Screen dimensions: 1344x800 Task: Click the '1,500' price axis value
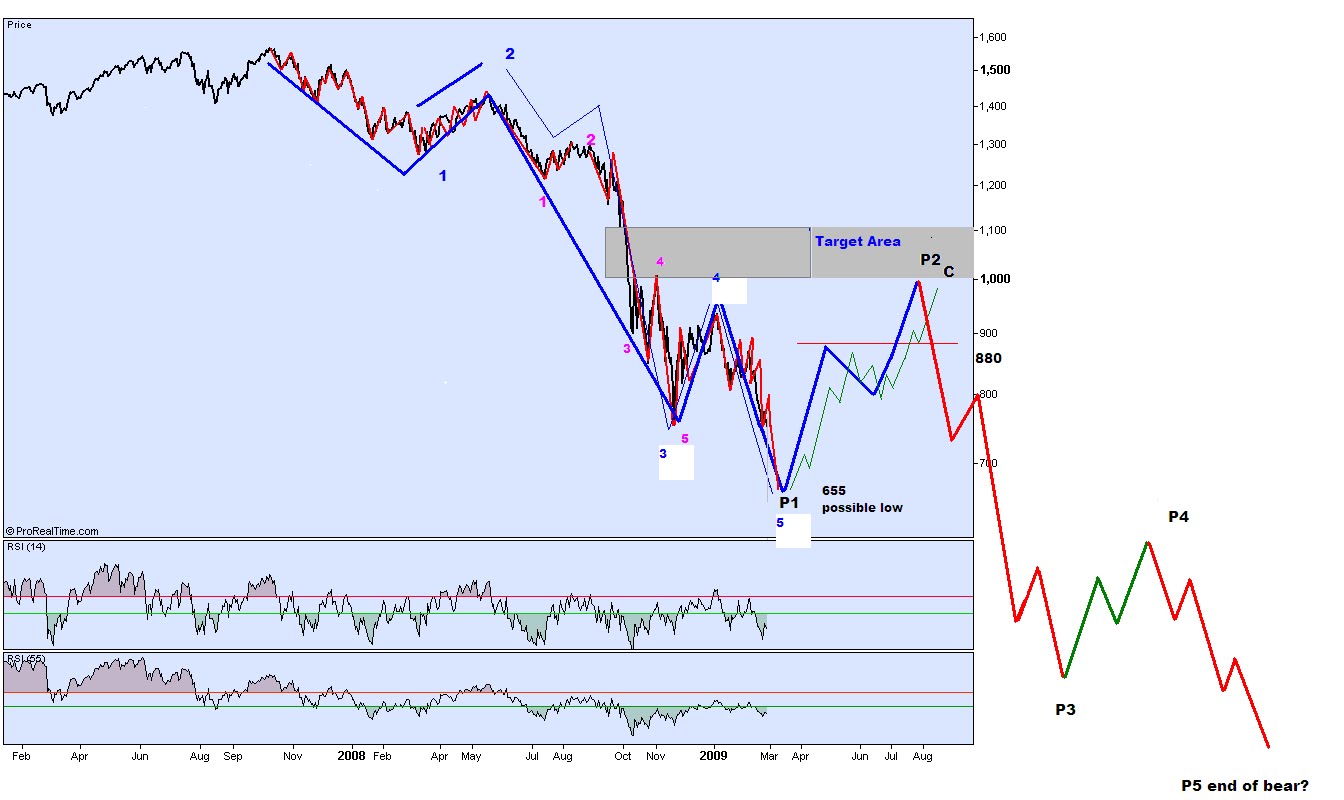[994, 70]
